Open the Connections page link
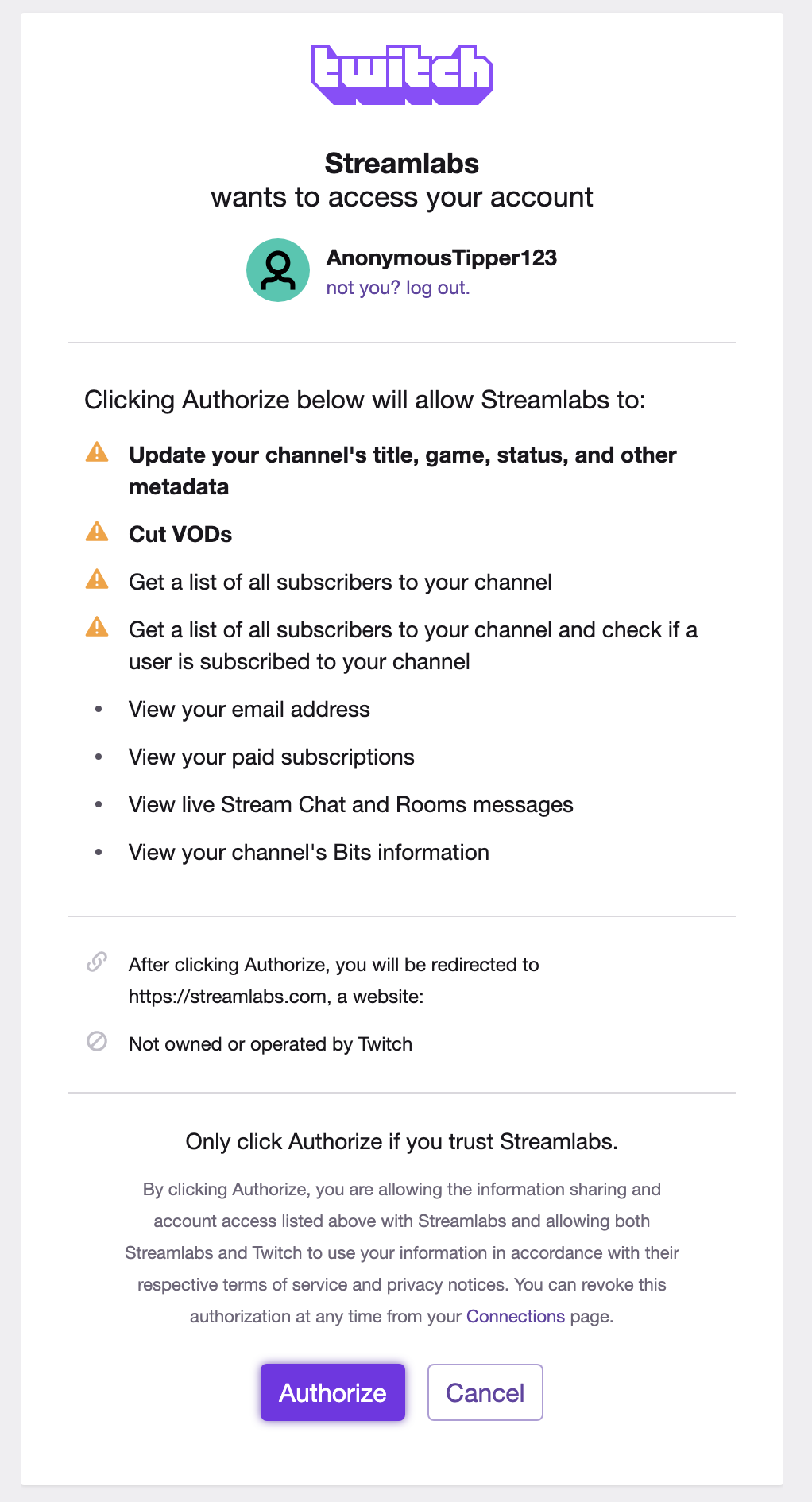This screenshot has height=1502, width=812. tap(516, 1316)
